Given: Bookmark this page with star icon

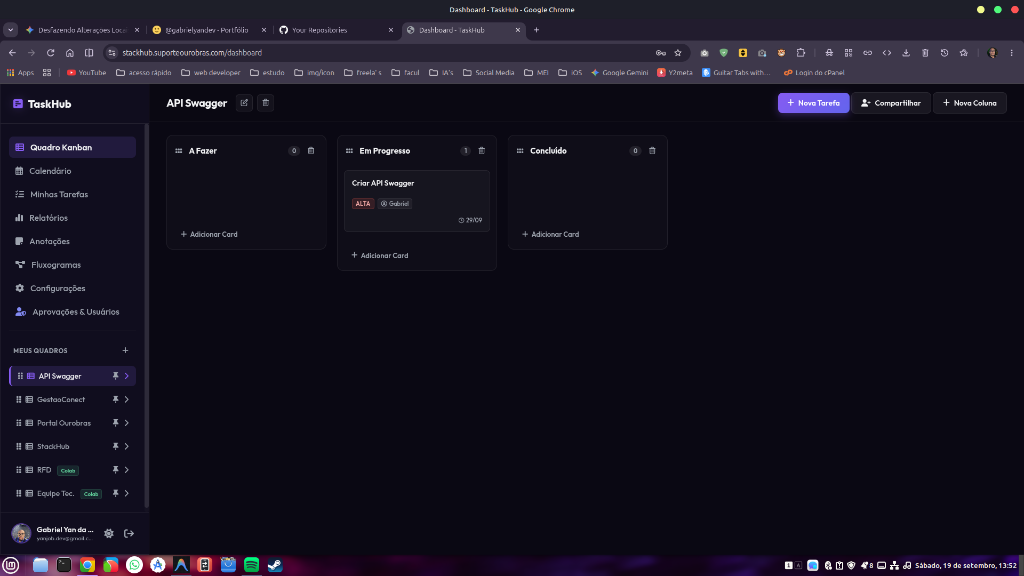Looking at the screenshot, I should 678,53.
